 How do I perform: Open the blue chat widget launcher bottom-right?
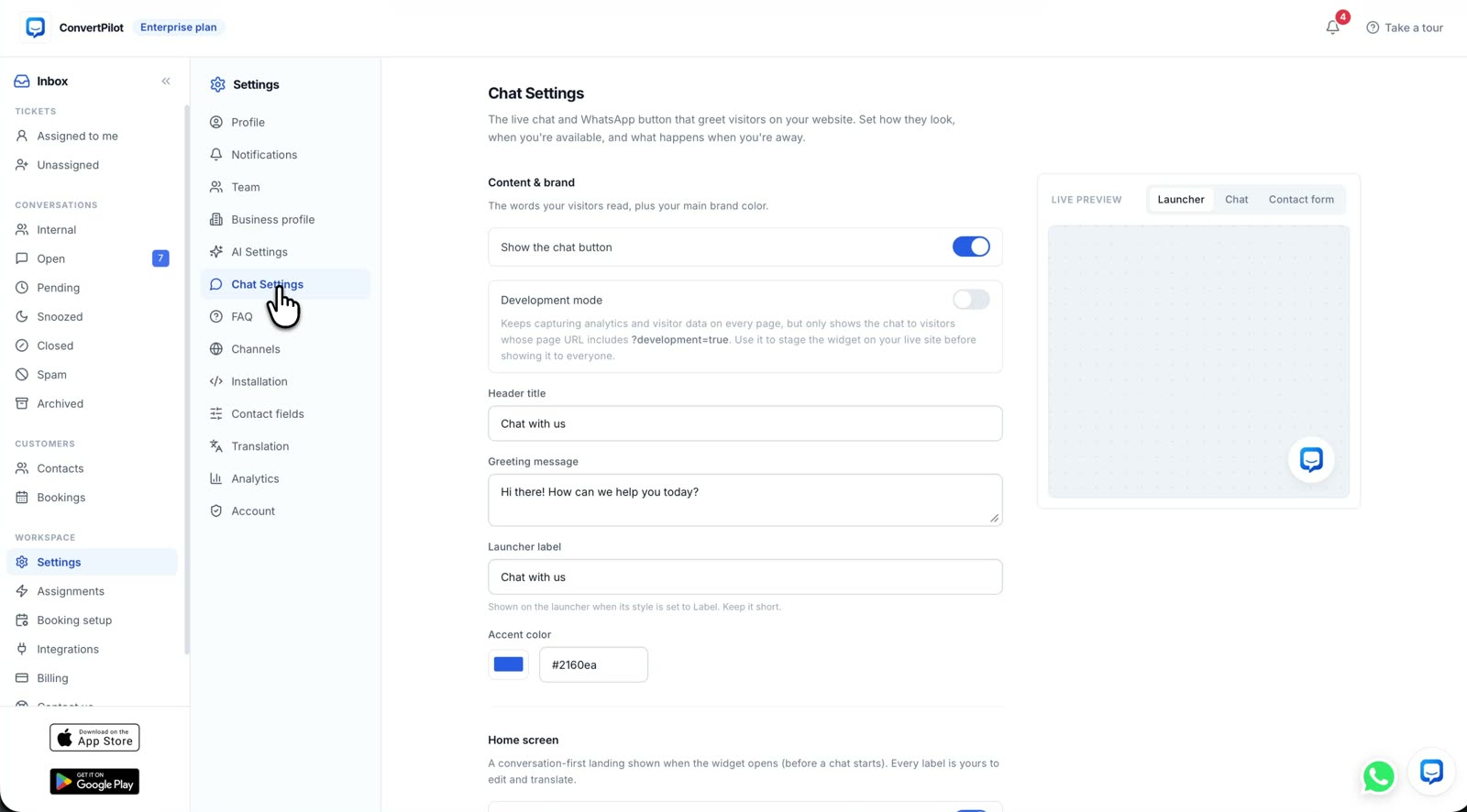point(1431,772)
